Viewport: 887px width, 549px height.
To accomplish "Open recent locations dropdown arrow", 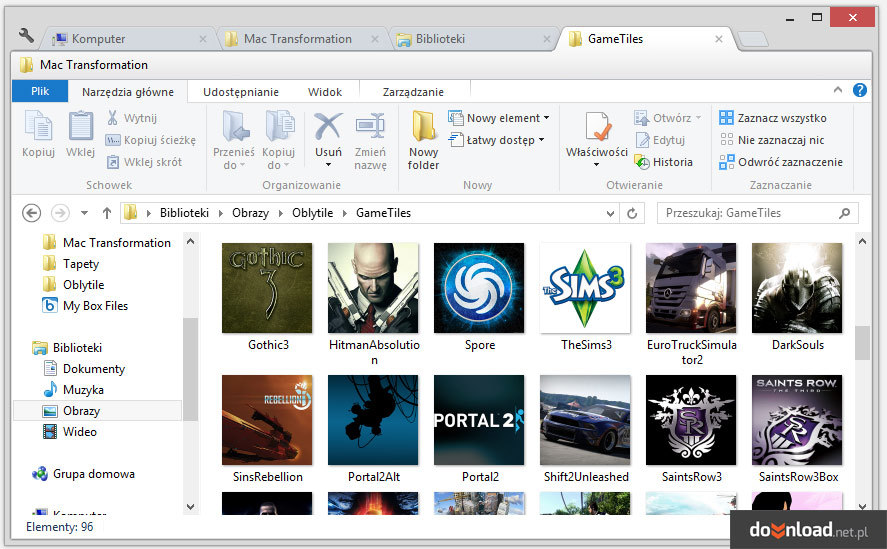I will click(x=84, y=213).
